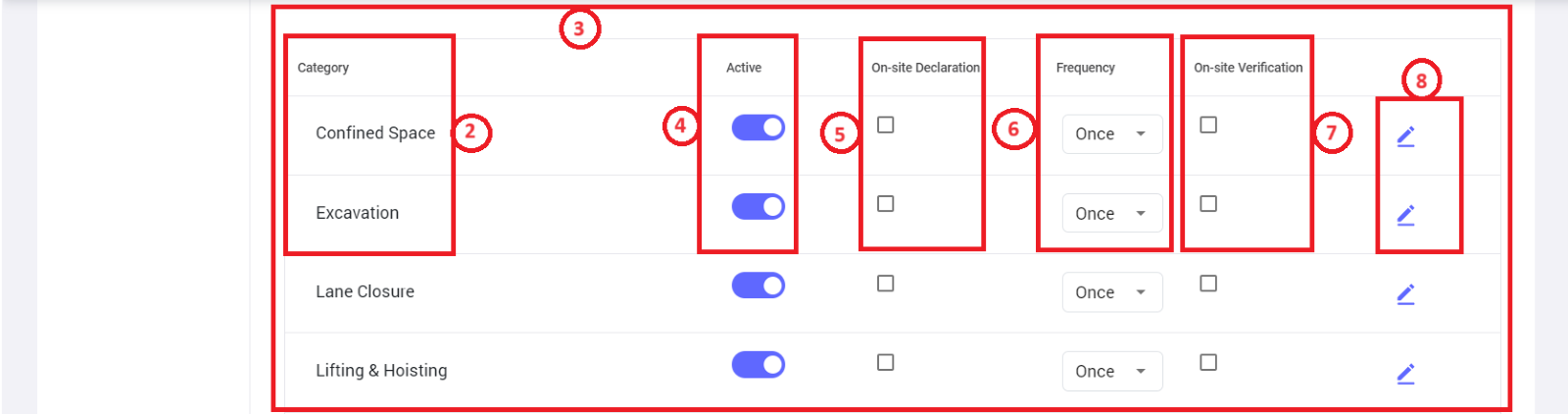Click the Category column header
The height and width of the screenshot is (414, 1568).
point(323,68)
